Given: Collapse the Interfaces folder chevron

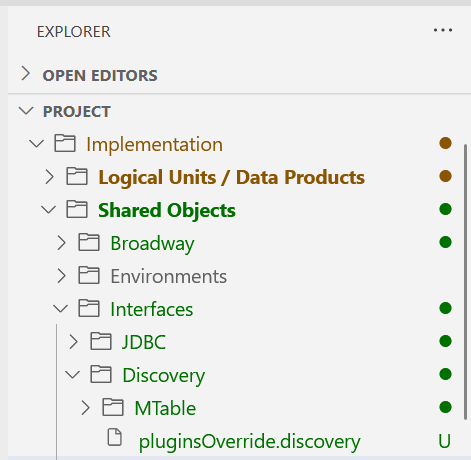Looking at the screenshot, I should tap(61, 309).
